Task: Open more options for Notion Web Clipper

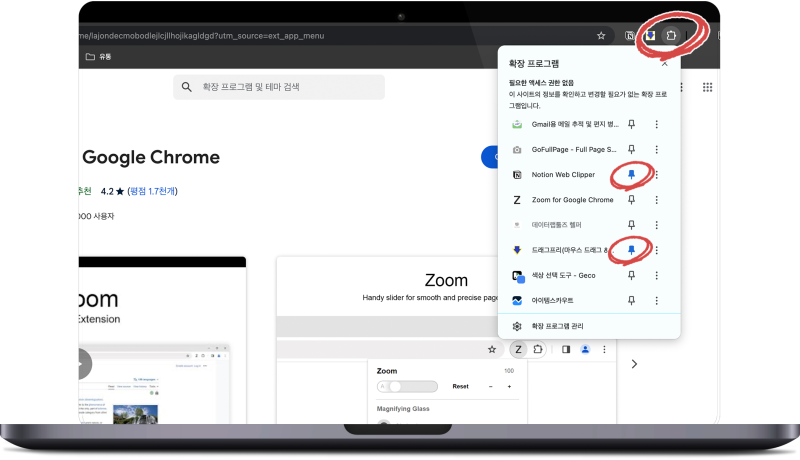Action: tap(657, 174)
